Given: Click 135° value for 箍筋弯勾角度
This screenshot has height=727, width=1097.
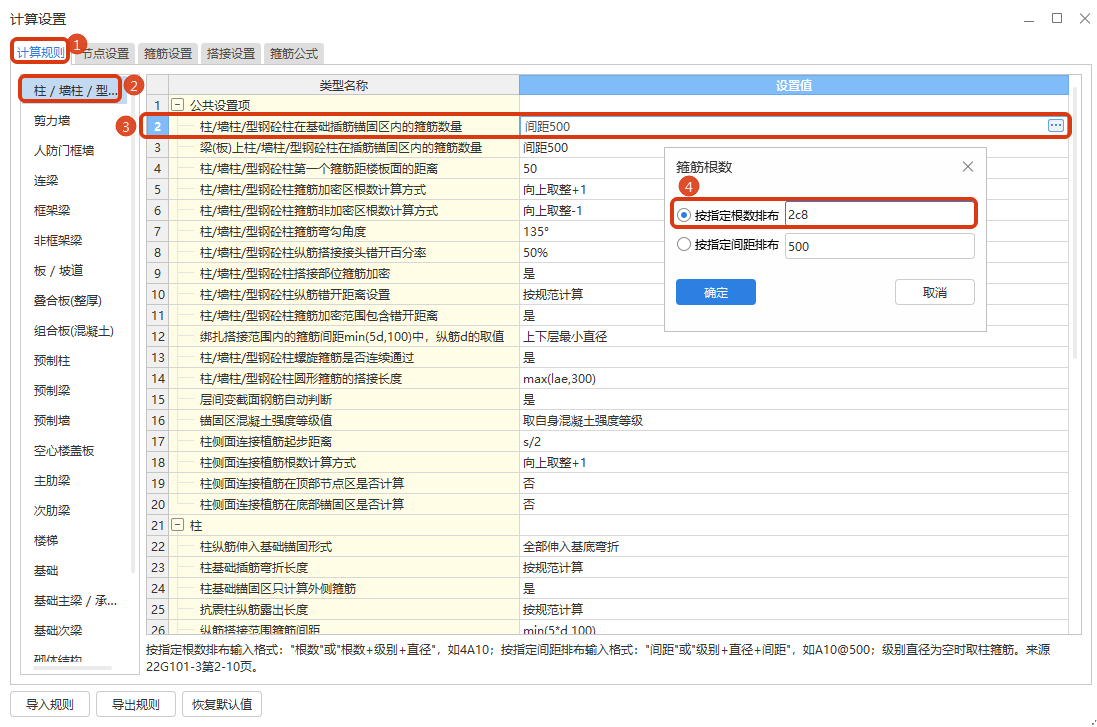Looking at the screenshot, I should [536, 232].
